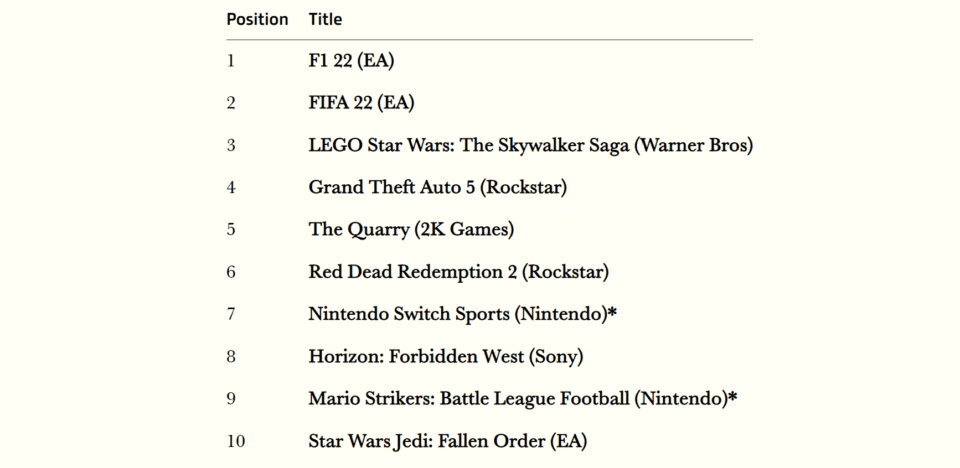This screenshot has height=468, width=960.
Task: Click the Position column header
Action: (257, 20)
